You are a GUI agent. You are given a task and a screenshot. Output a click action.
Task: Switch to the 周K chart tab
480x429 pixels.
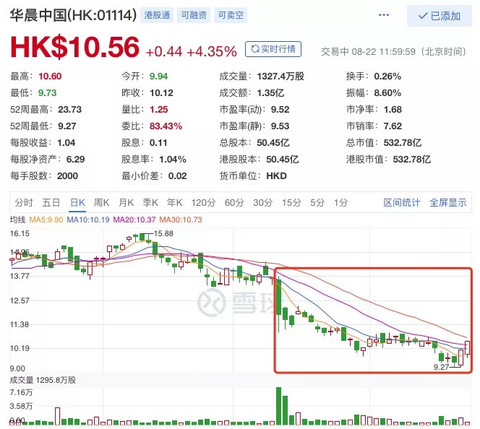click(x=102, y=202)
